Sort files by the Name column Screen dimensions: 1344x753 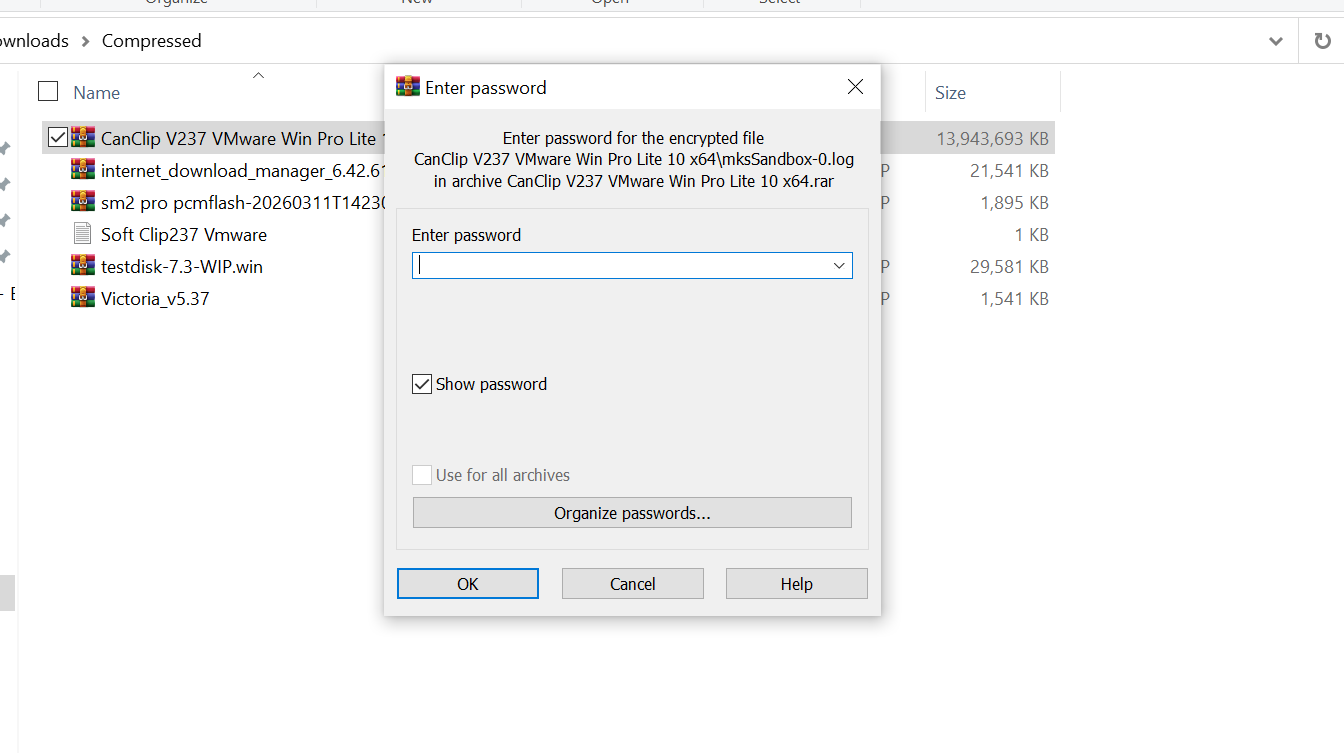(x=97, y=93)
